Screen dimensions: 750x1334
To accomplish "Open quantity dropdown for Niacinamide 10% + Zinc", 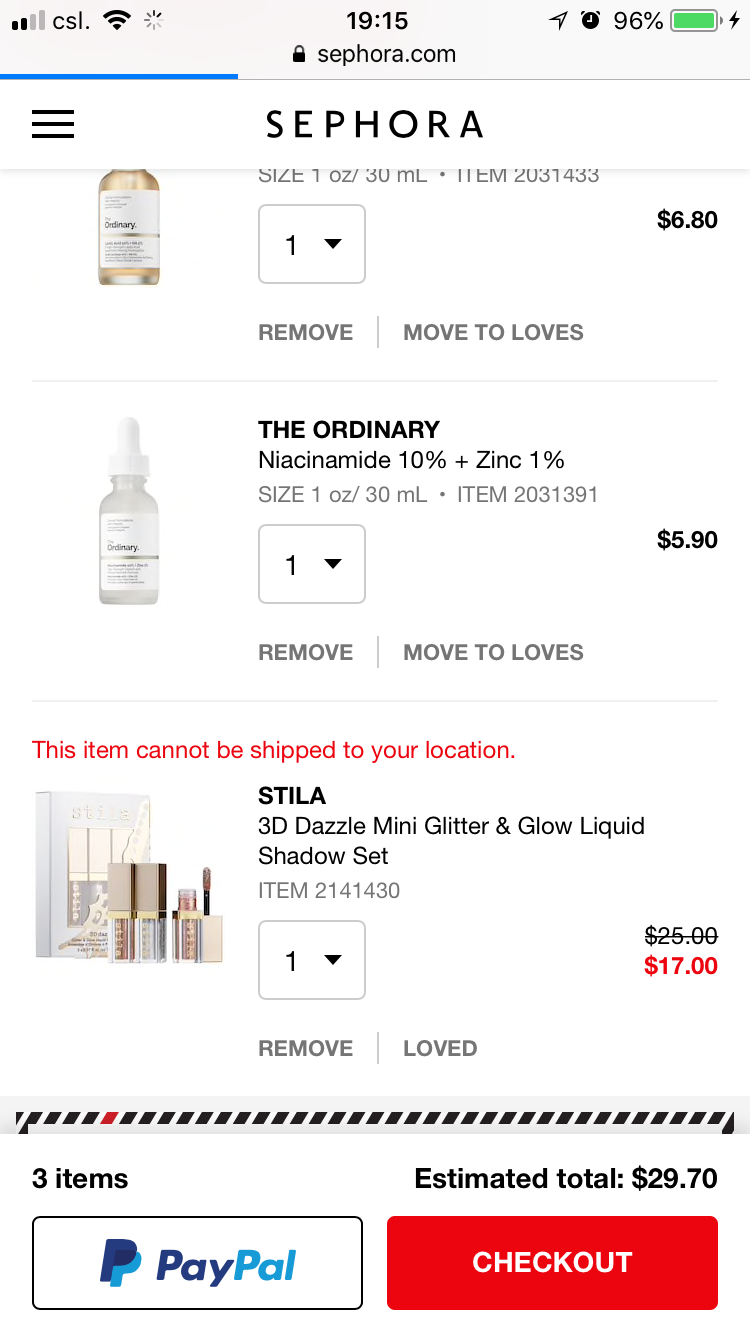I will pos(312,564).
